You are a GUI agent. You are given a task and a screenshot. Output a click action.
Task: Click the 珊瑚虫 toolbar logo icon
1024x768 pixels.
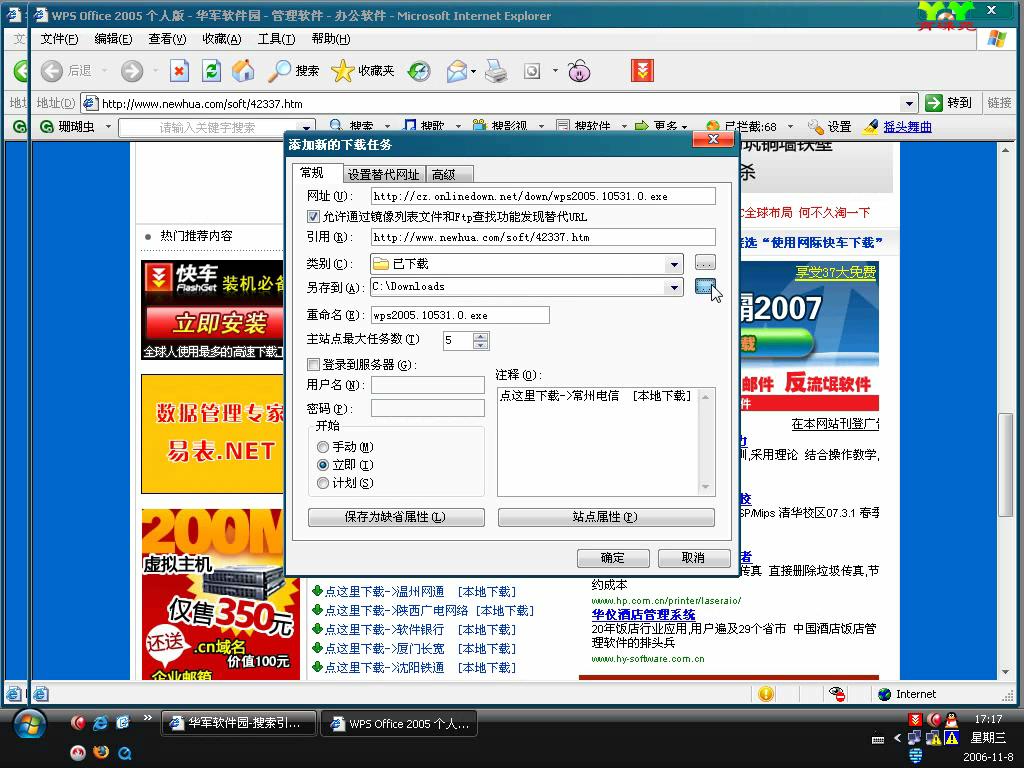point(47,127)
